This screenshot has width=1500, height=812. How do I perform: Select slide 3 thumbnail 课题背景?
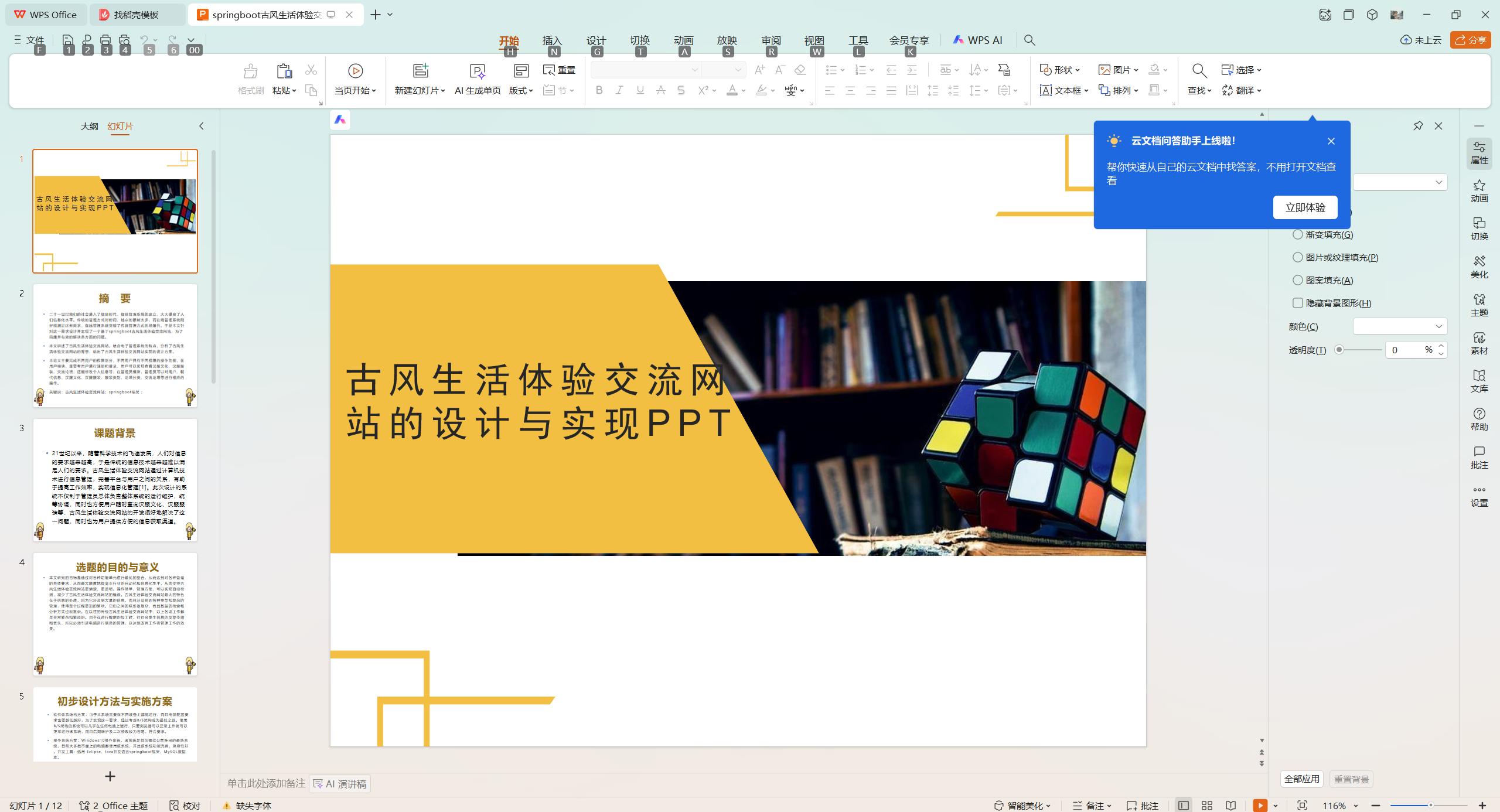115,480
